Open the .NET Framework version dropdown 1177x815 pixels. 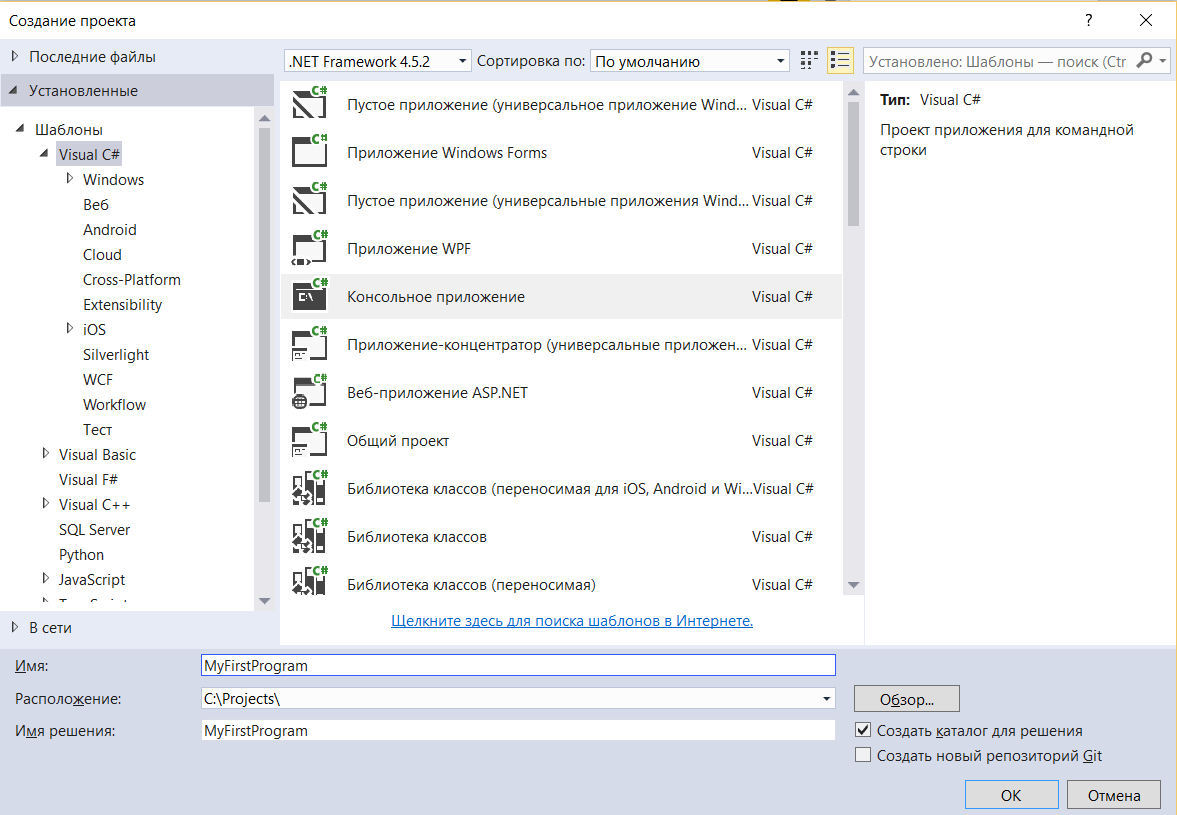pyautogui.click(x=378, y=61)
